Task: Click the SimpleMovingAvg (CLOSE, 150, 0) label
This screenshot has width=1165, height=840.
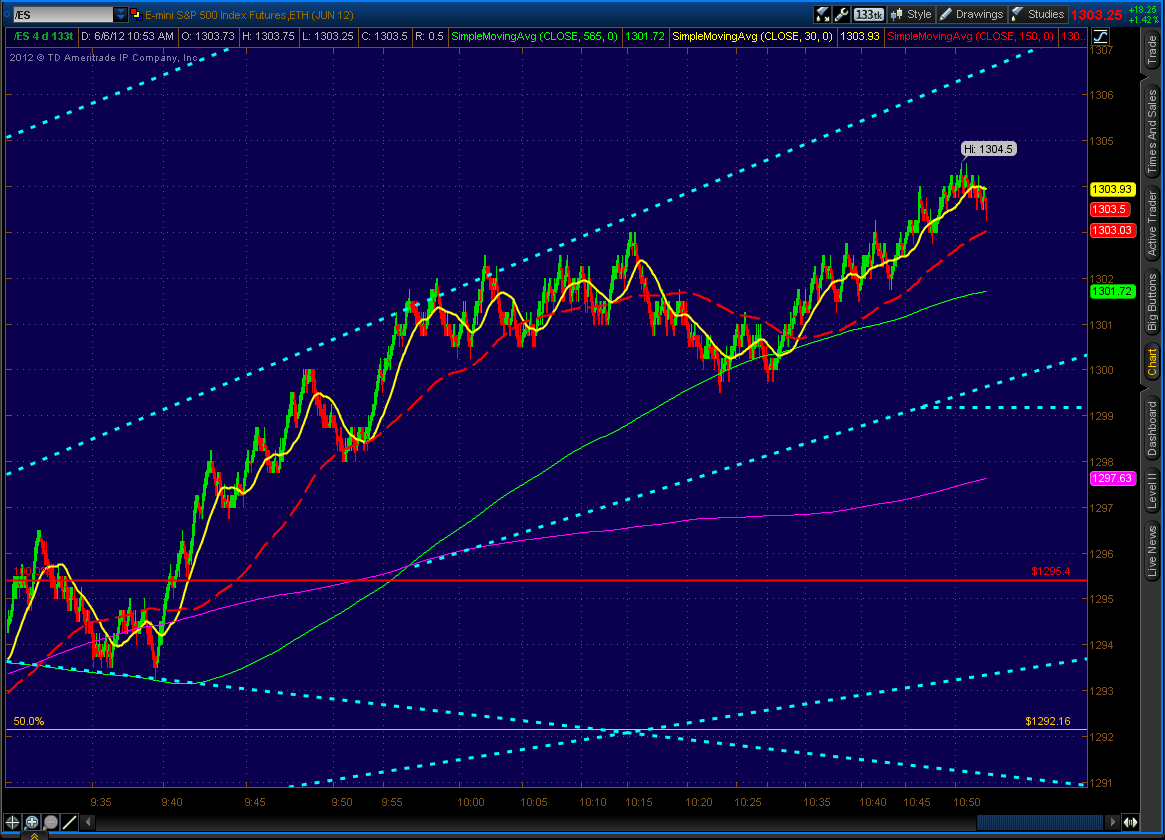Action: pos(970,36)
